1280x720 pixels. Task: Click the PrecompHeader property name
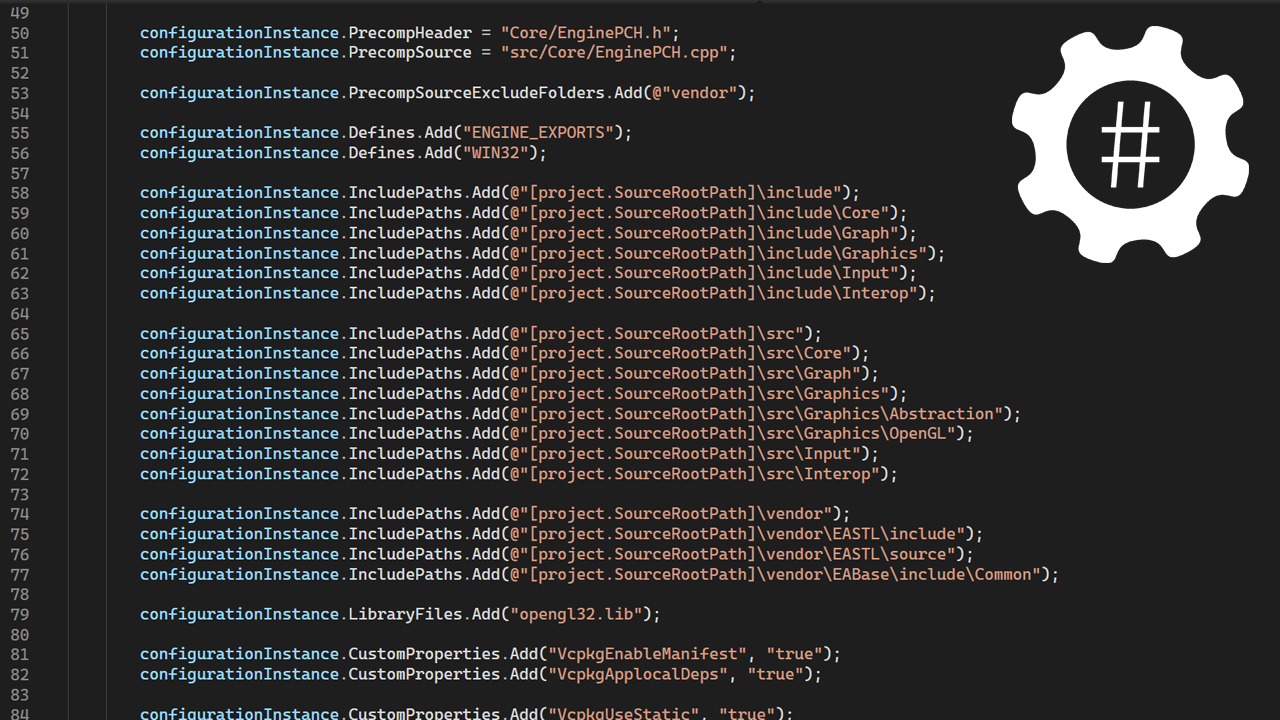(x=410, y=32)
